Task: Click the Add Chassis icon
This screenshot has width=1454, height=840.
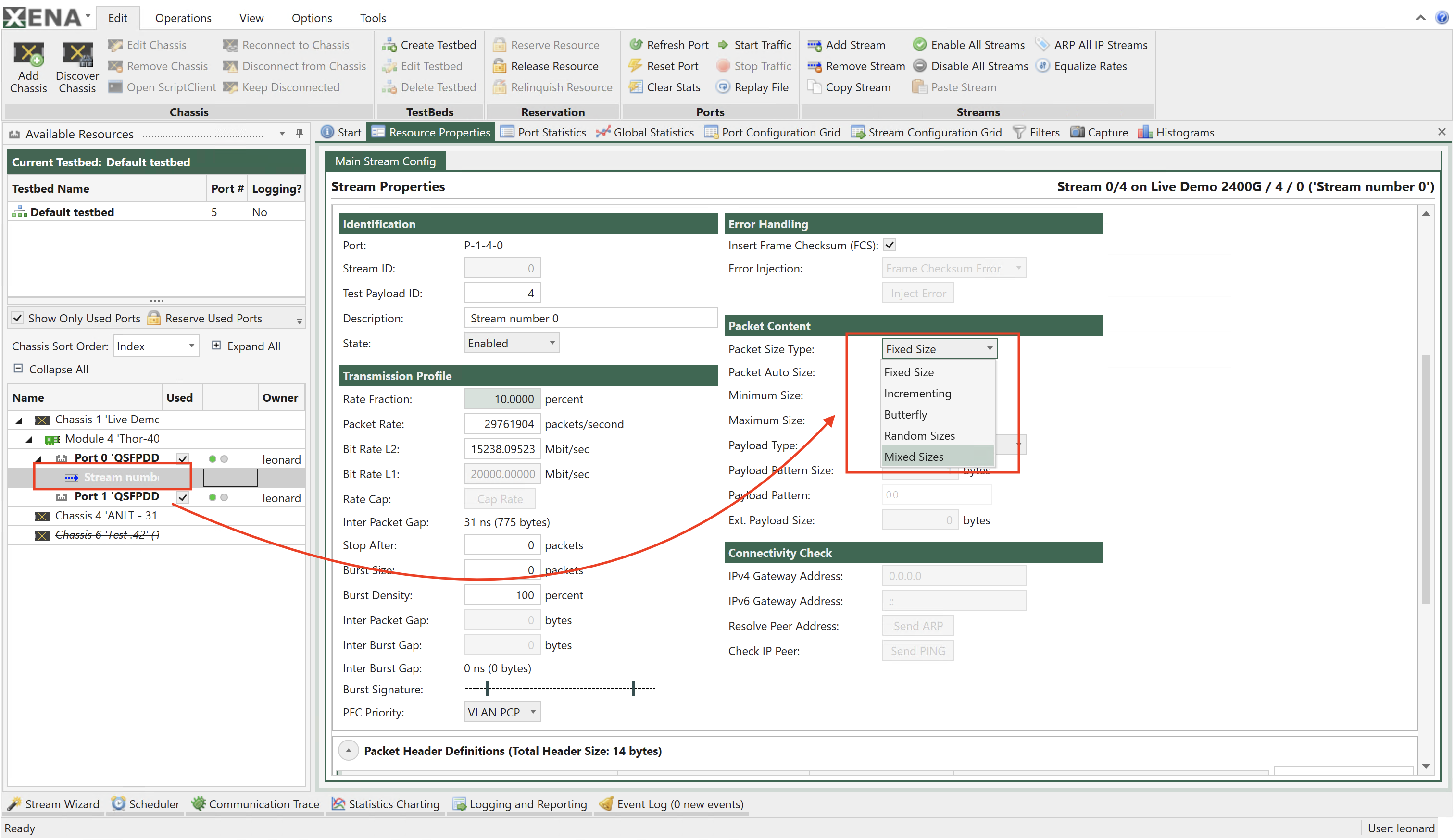Action: [x=28, y=55]
